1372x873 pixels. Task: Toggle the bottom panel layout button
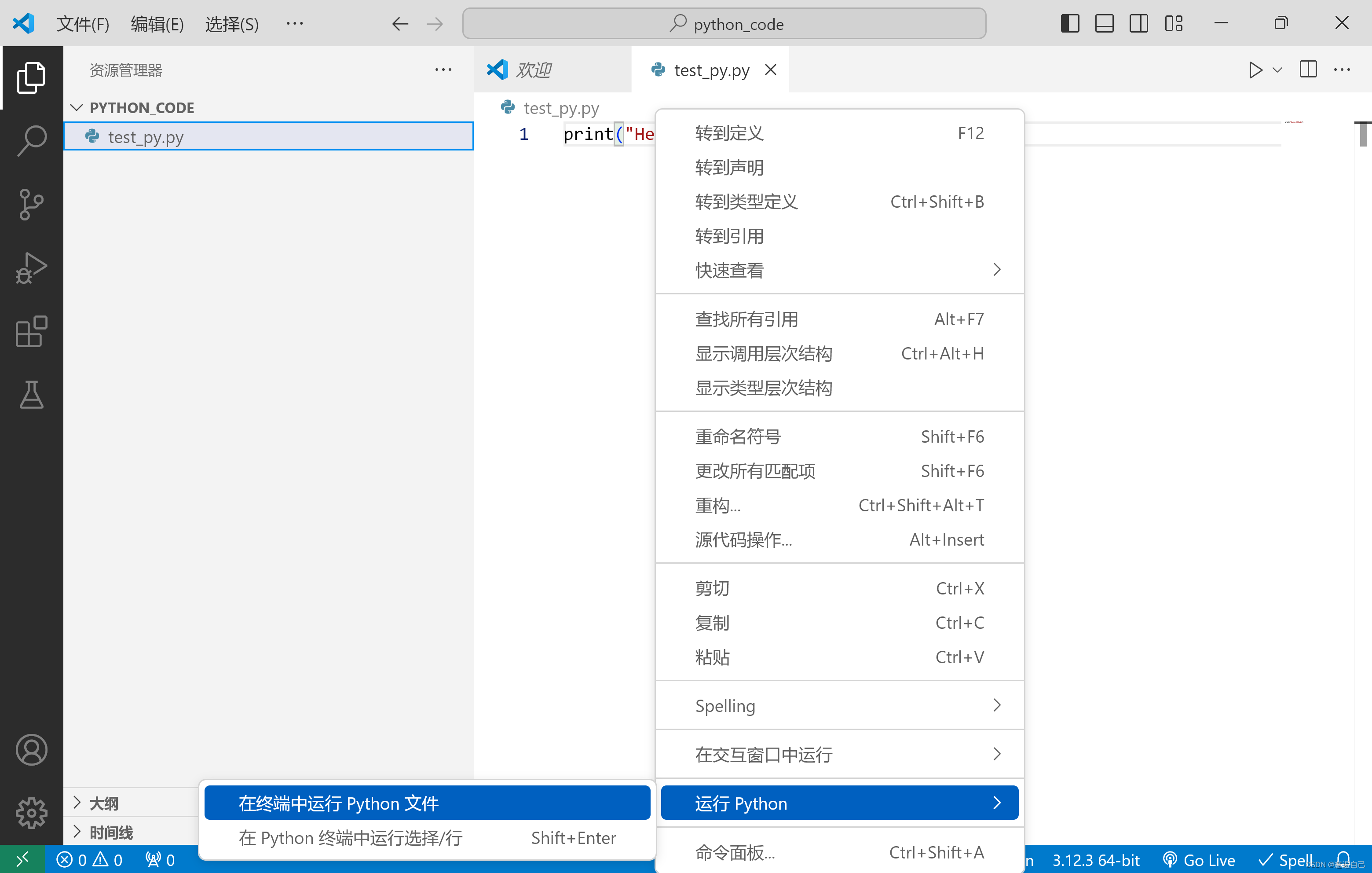[1104, 23]
